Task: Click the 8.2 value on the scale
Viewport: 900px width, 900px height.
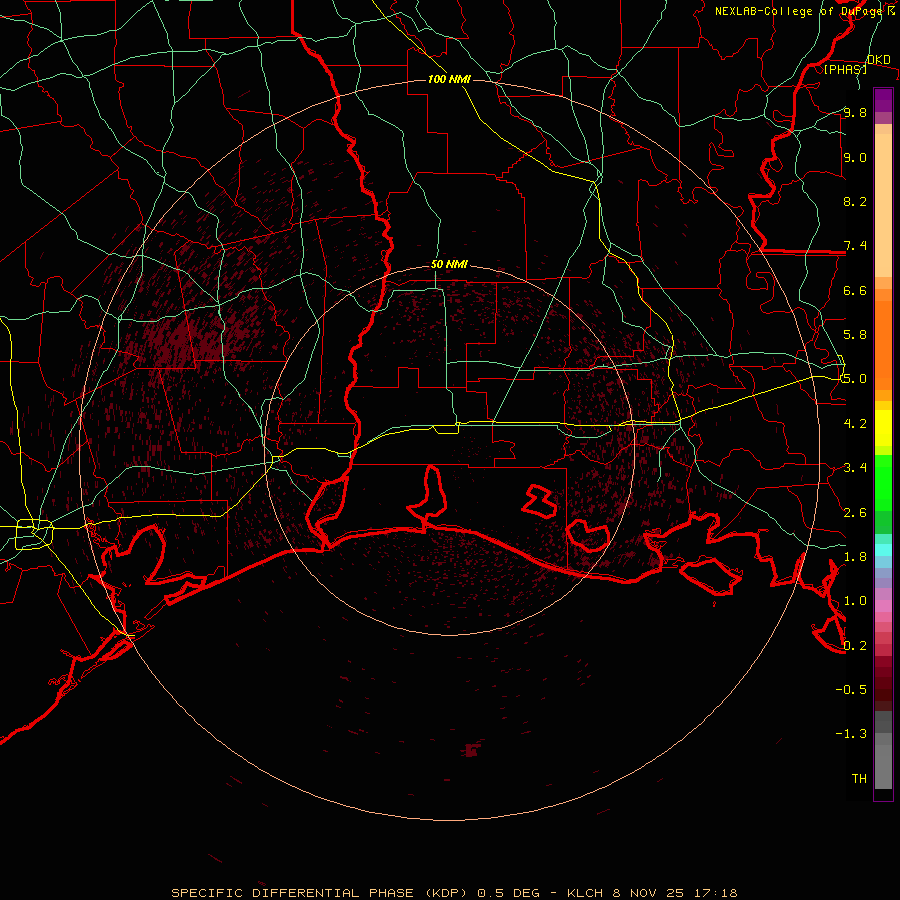Action: tap(855, 201)
